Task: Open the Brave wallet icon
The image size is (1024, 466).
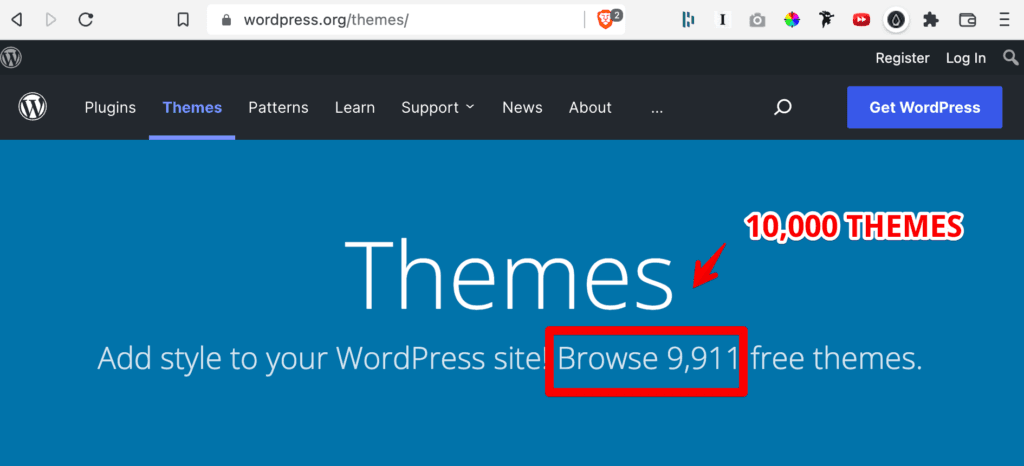Action: coord(967,20)
